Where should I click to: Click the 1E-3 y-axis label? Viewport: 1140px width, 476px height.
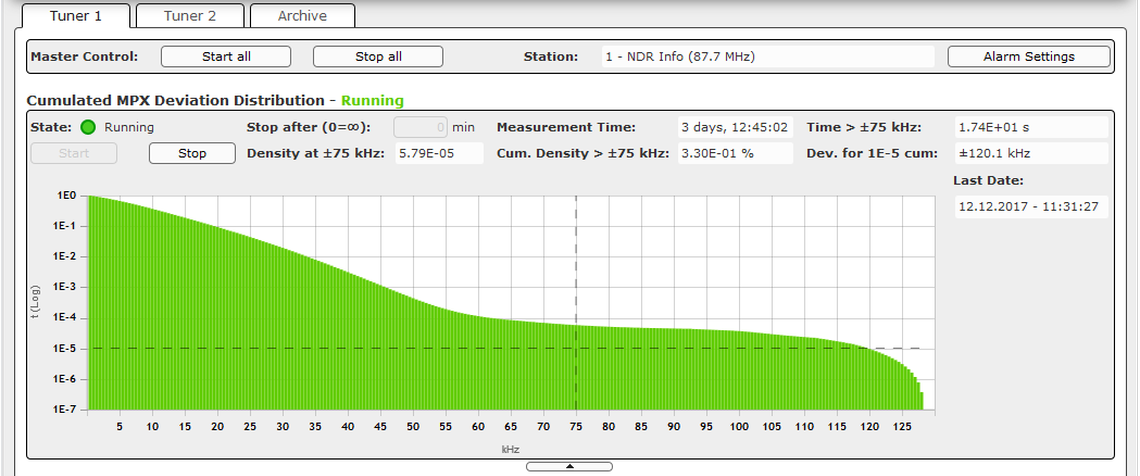pyautogui.click(x=66, y=288)
